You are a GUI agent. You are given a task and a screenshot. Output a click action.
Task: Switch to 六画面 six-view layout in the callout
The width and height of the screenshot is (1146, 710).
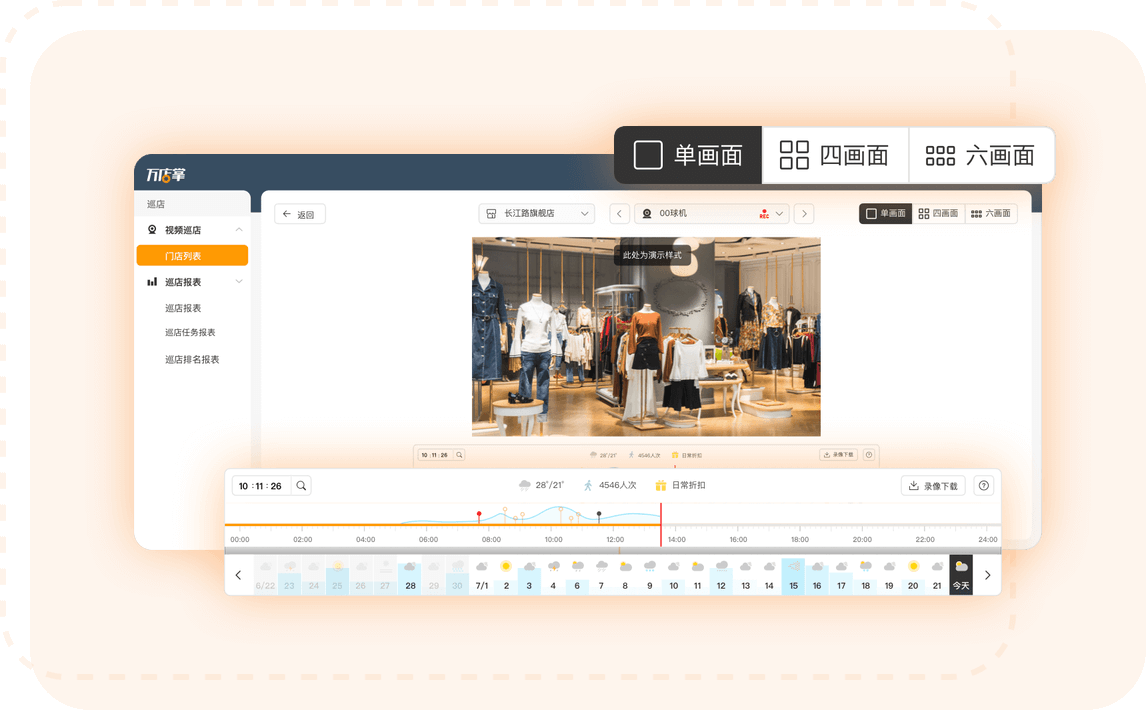(981, 155)
